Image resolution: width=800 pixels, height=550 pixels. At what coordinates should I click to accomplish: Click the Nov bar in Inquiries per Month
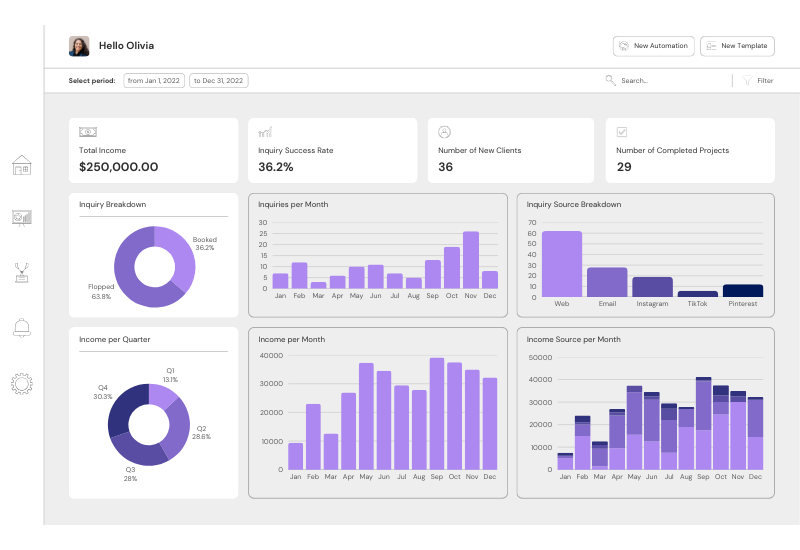470,260
